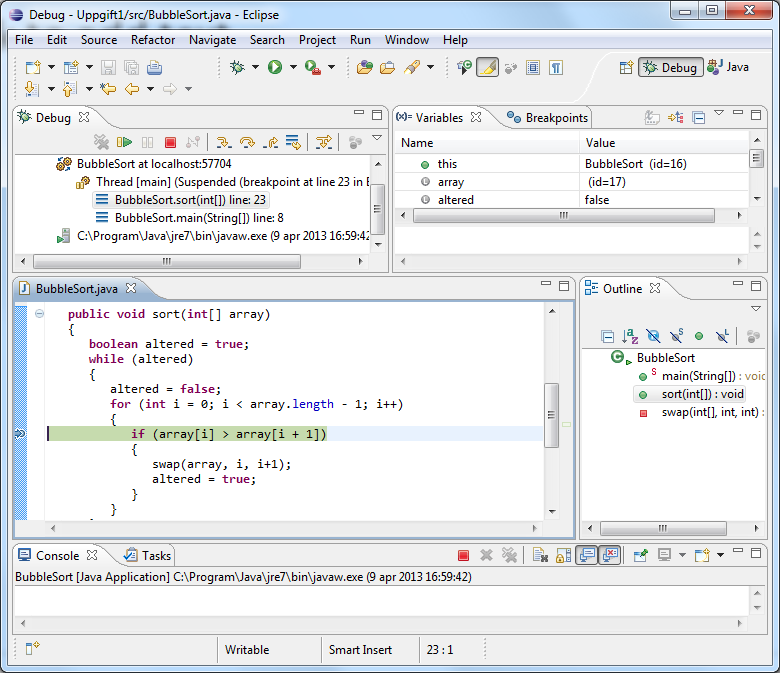Click Collapse All in Variables view

(x=699, y=118)
